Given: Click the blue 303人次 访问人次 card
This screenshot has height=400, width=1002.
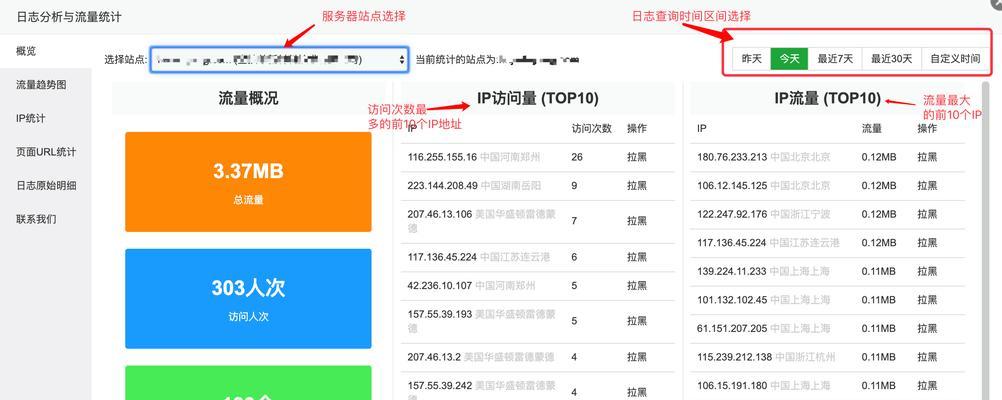Looking at the screenshot, I should coord(248,298).
